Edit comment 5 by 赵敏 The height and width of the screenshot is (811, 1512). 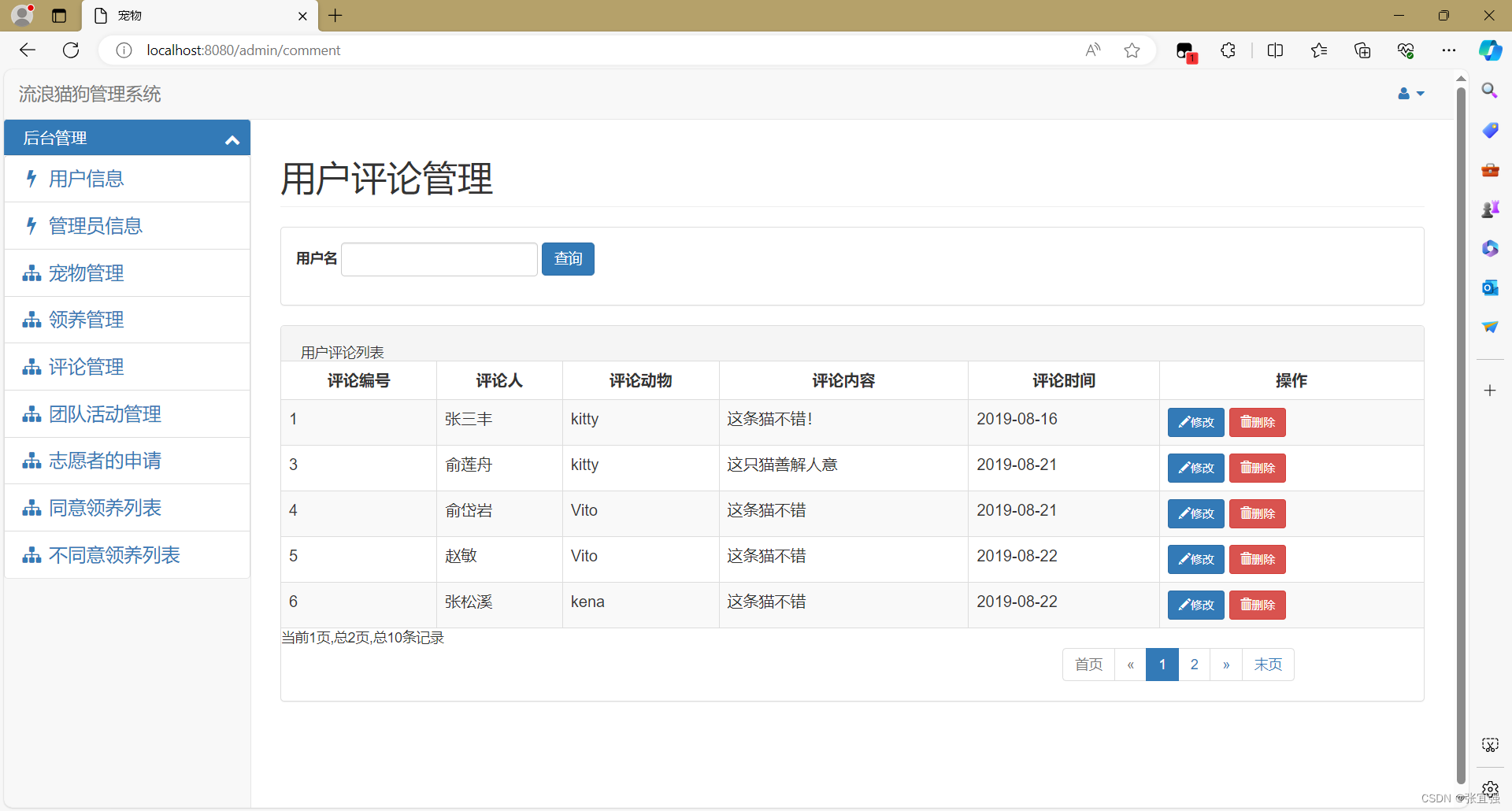1195,559
